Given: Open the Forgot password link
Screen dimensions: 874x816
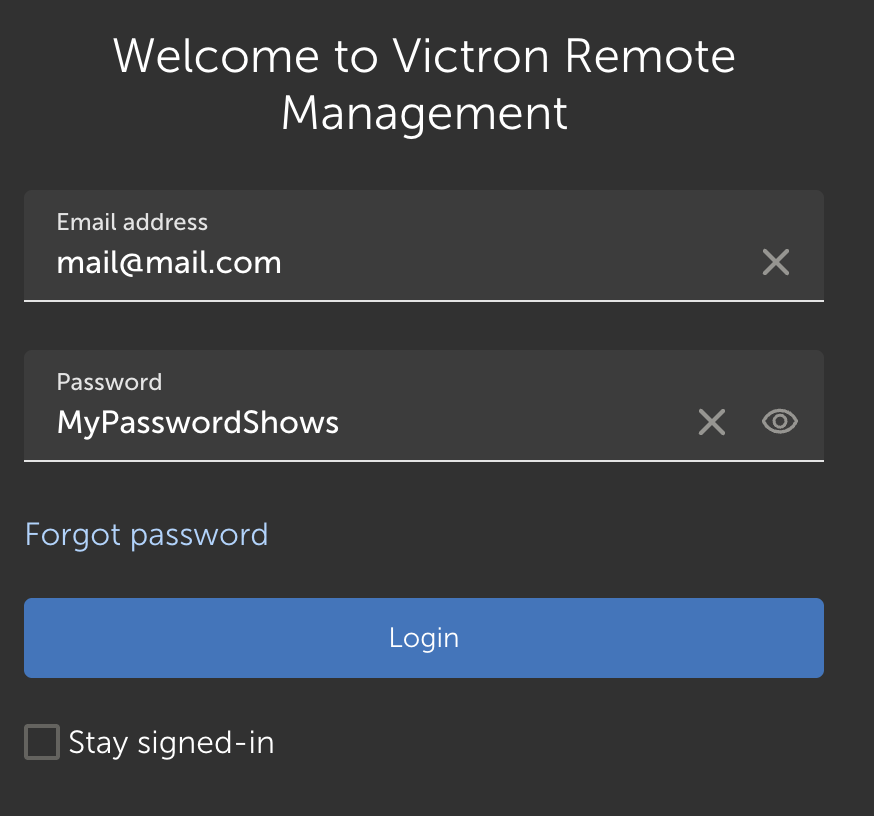Looking at the screenshot, I should [146, 534].
